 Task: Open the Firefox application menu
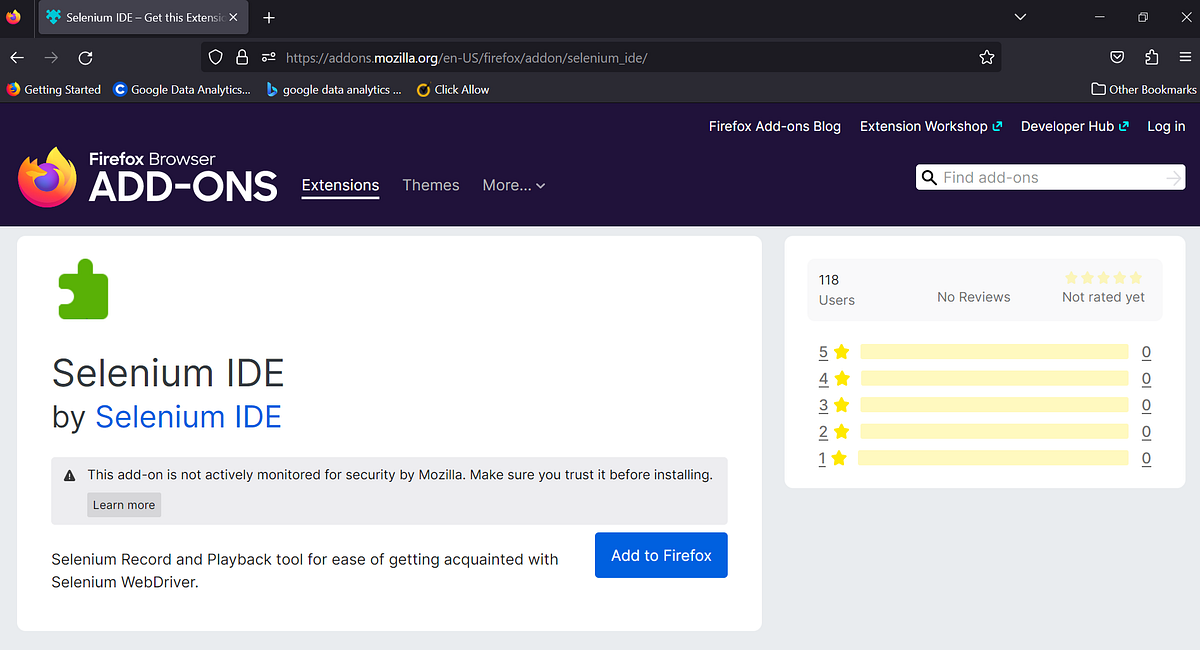1186,58
